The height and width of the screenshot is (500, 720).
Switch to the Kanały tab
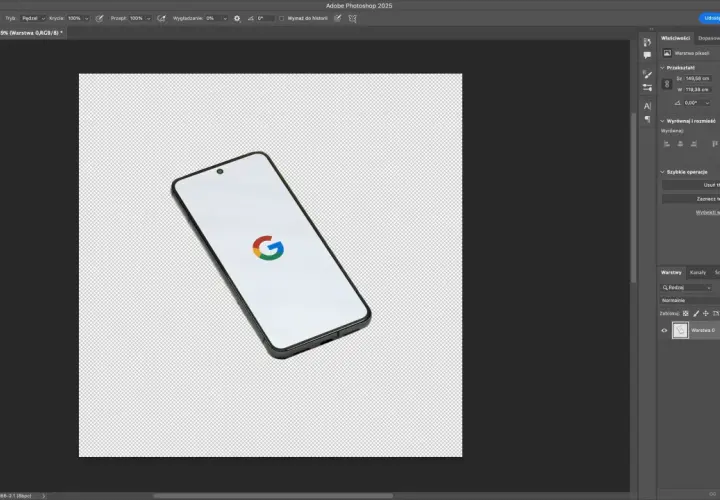click(x=698, y=272)
